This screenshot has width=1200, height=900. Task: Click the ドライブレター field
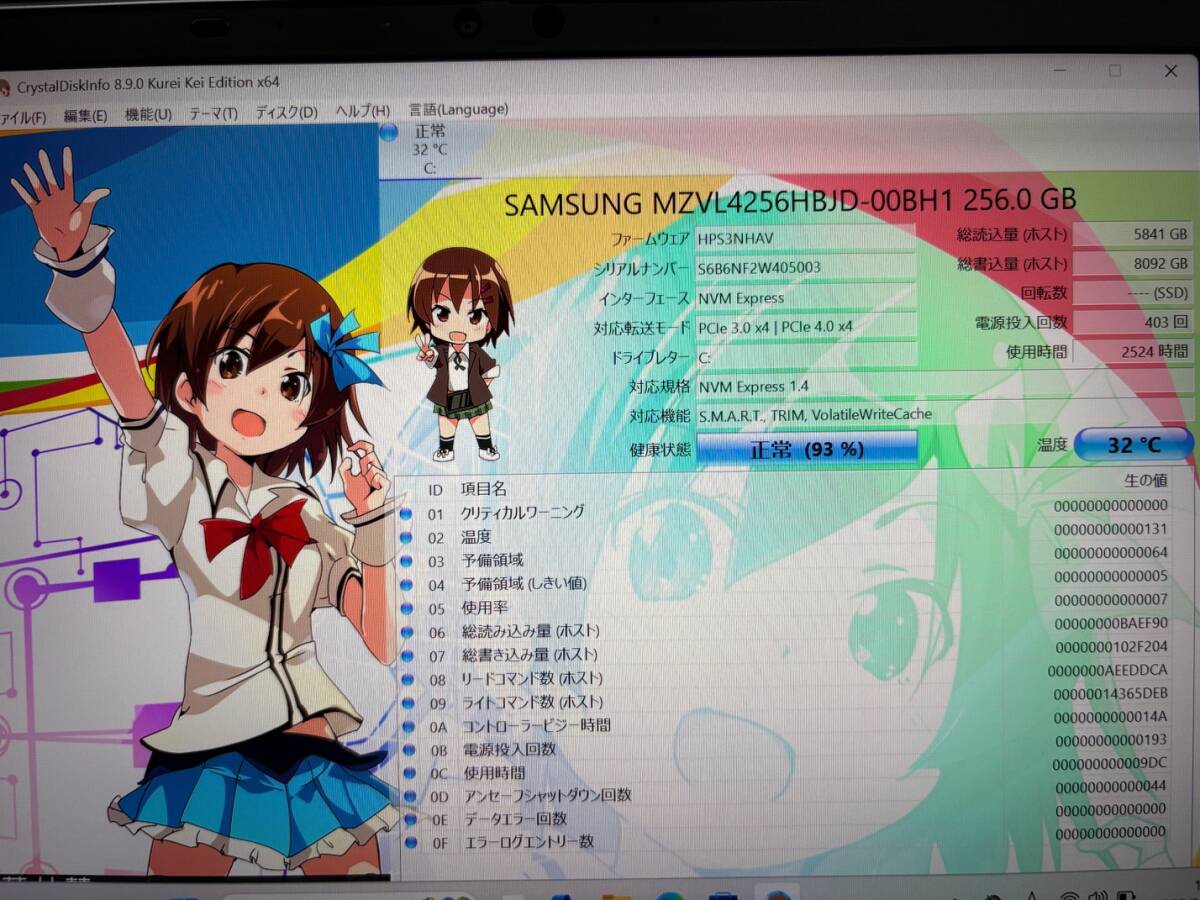[x=806, y=356]
